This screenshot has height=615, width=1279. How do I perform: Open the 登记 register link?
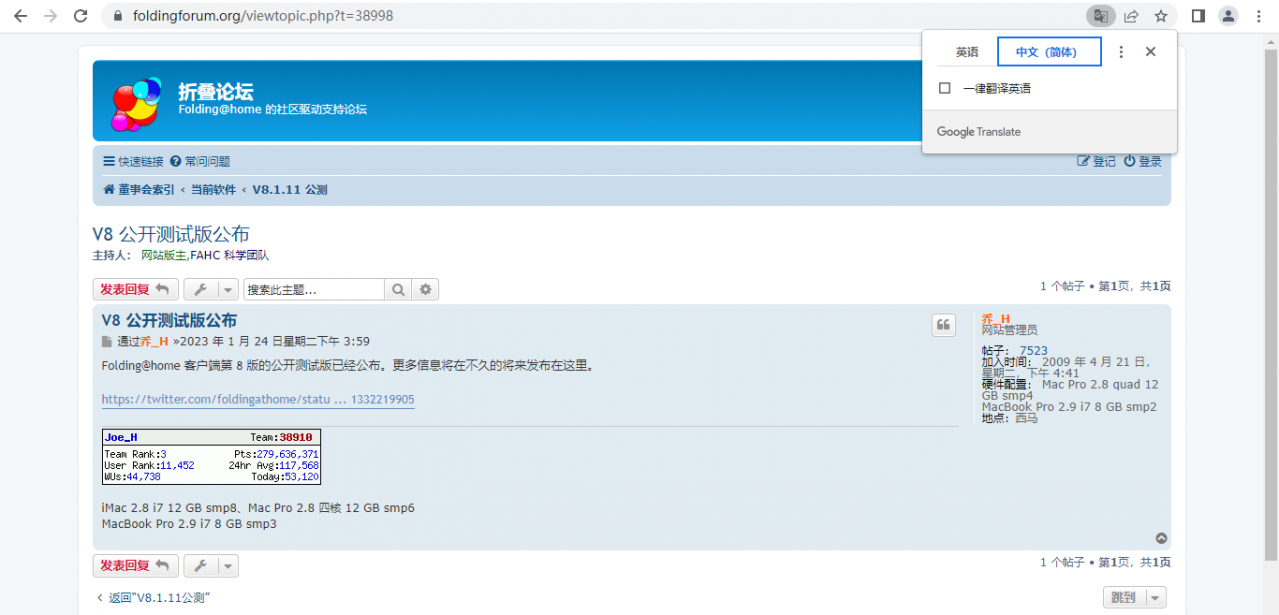(x=1096, y=161)
